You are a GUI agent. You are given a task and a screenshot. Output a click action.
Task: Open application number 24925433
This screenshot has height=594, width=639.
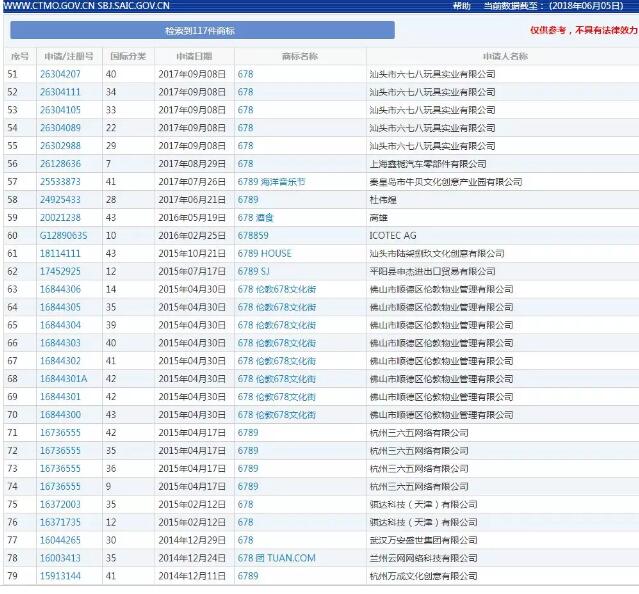pyautogui.click(x=60, y=199)
